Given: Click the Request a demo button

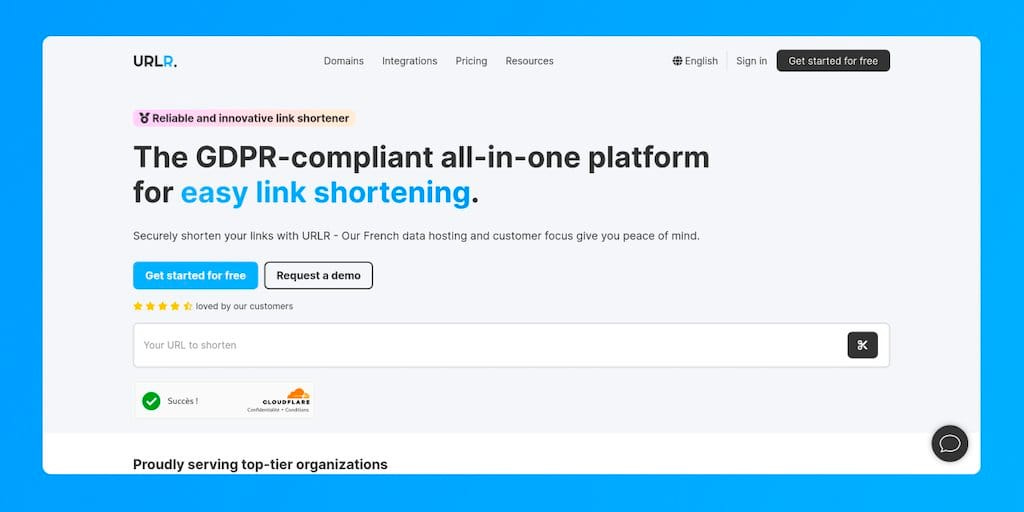Looking at the screenshot, I should [318, 276].
